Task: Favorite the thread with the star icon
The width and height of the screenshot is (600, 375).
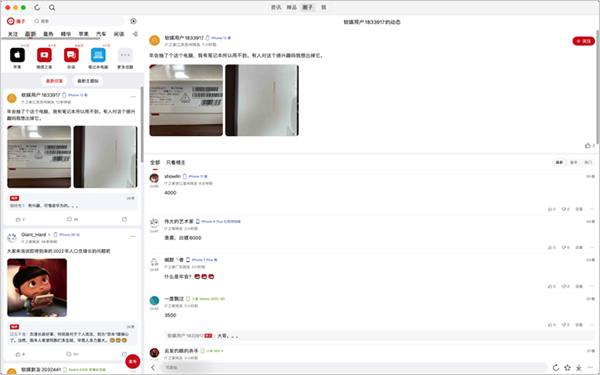Action: click(567, 367)
